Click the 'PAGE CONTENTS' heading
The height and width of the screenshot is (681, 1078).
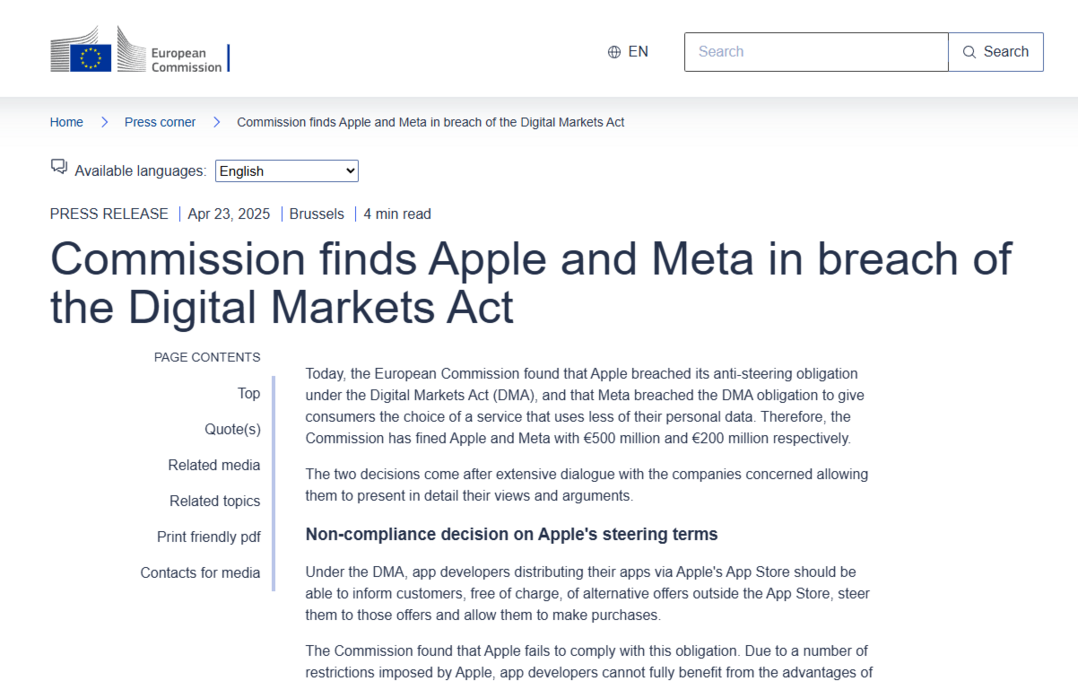[x=207, y=357]
